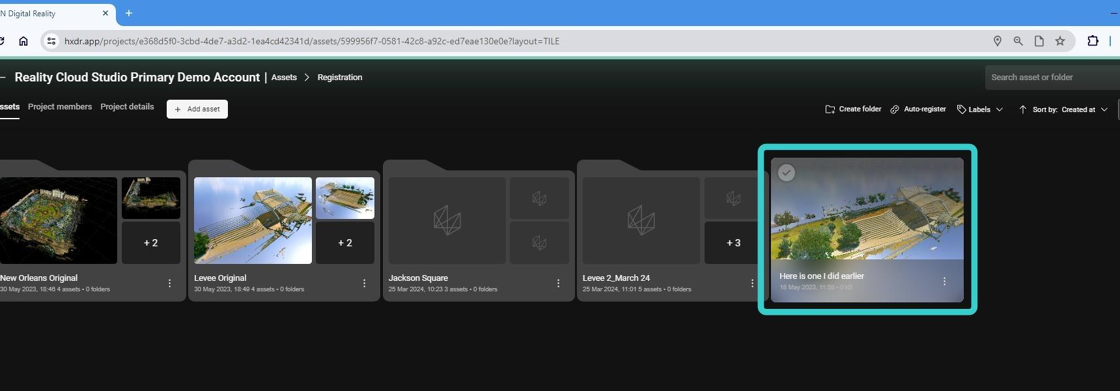The height and width of the screenshot is (391, 1120).
Task: Open the New Orleans Original folder thumbnail
Action: 59,220
